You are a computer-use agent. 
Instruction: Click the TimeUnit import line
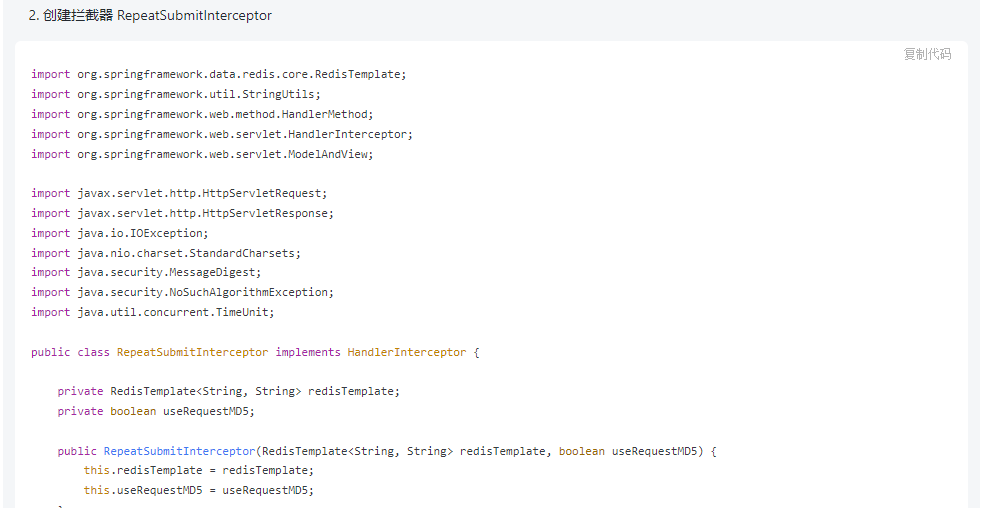tap(152, 312)
